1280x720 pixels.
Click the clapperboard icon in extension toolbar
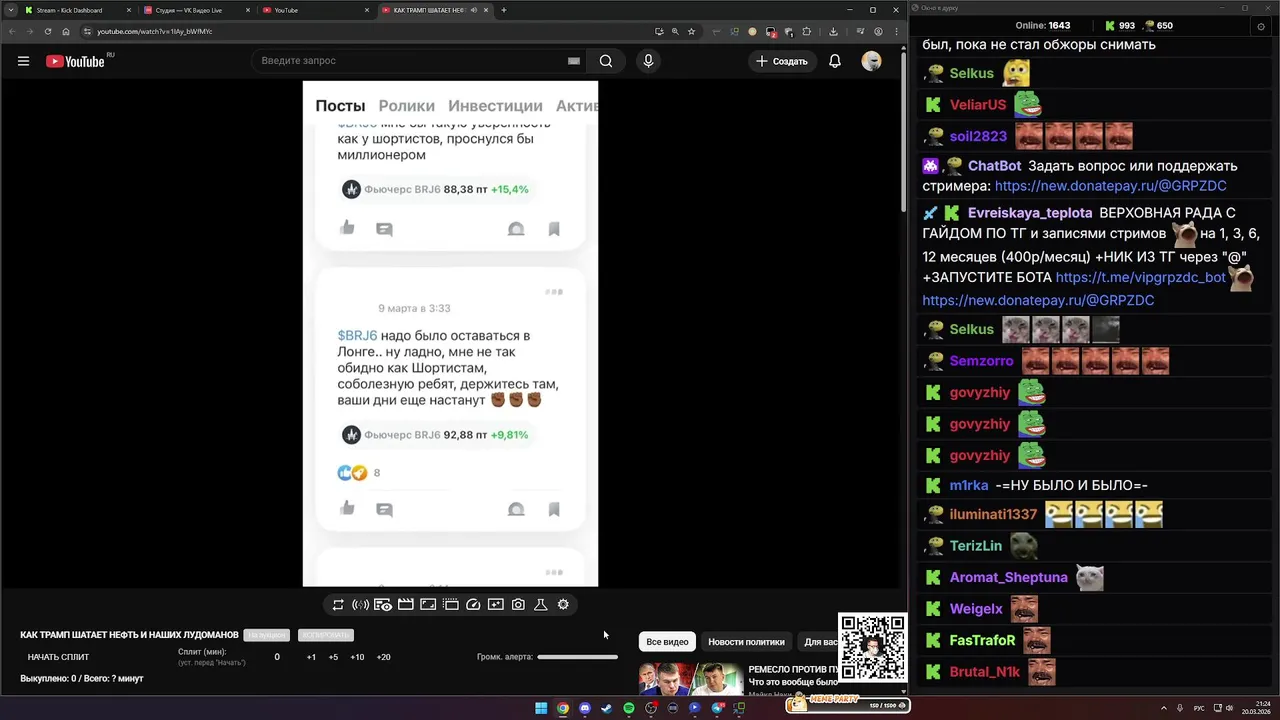406,605
